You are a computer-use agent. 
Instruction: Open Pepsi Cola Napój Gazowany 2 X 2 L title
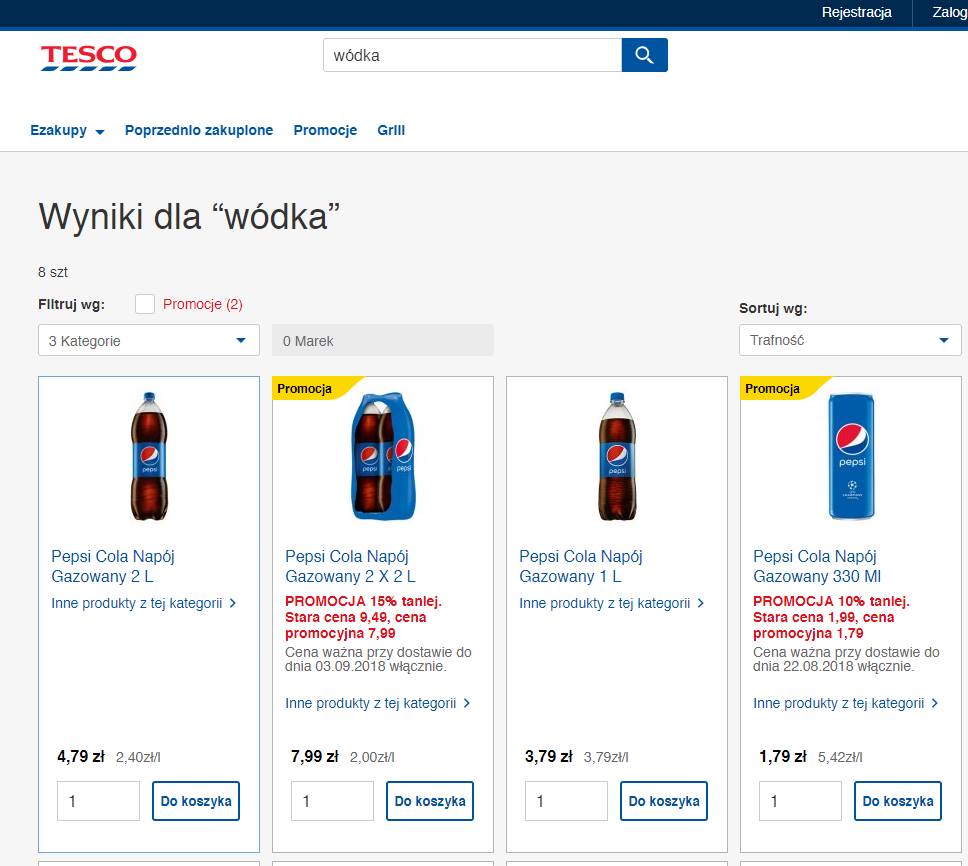[350, 566]
